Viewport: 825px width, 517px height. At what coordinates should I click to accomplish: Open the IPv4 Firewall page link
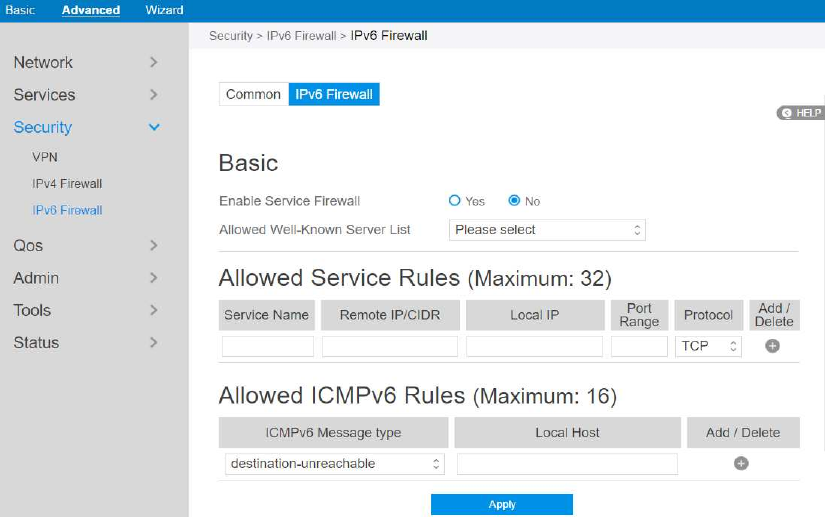tap(67, 184)
